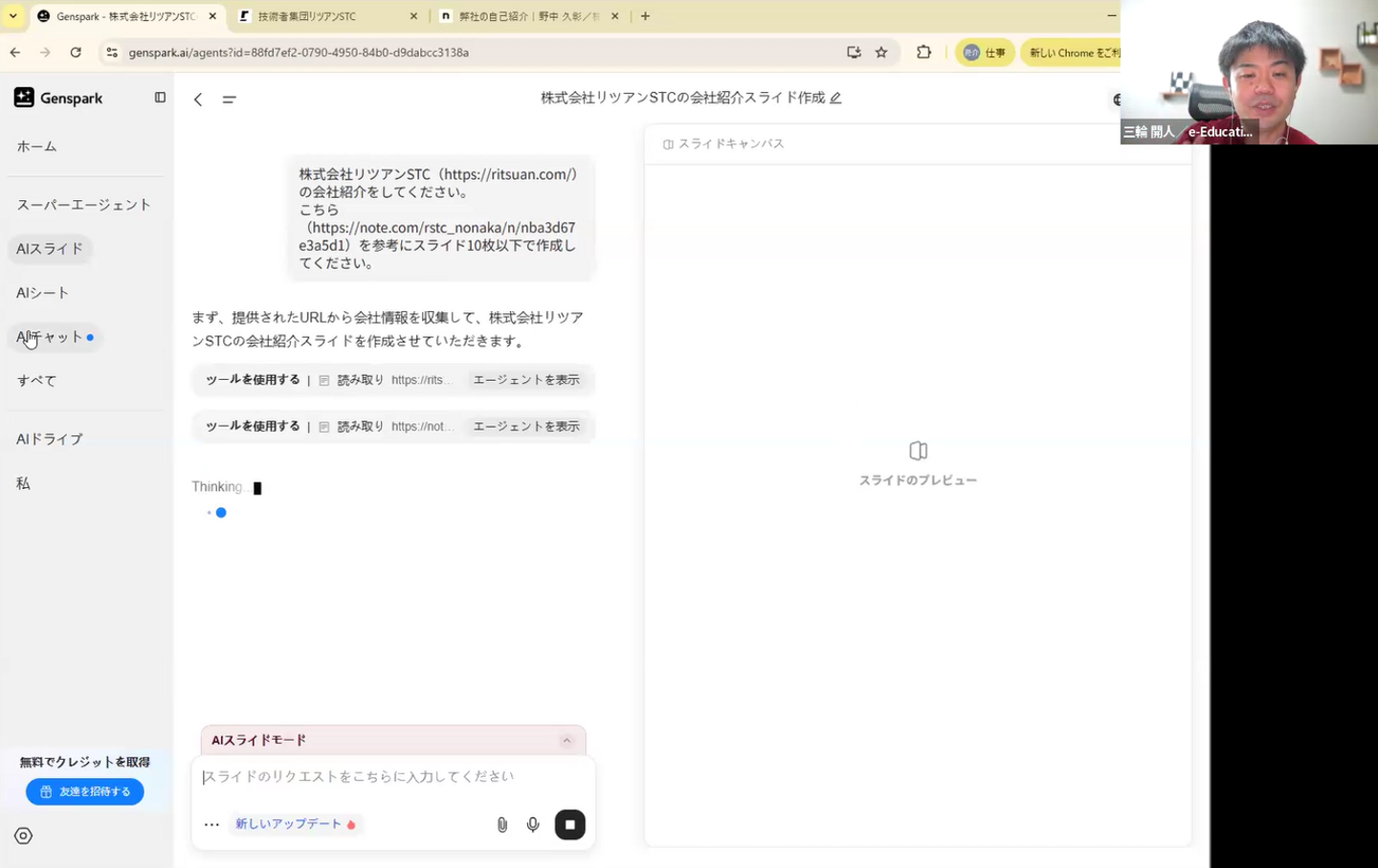
Task: Stop generation with the black stop button
Action: point(569,824)
